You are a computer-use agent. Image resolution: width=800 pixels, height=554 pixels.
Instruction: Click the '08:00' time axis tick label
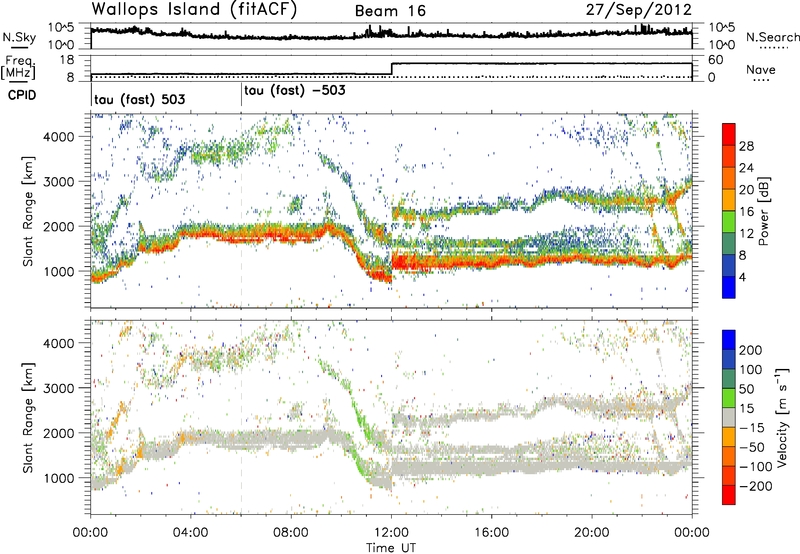[x=291, y=533]
